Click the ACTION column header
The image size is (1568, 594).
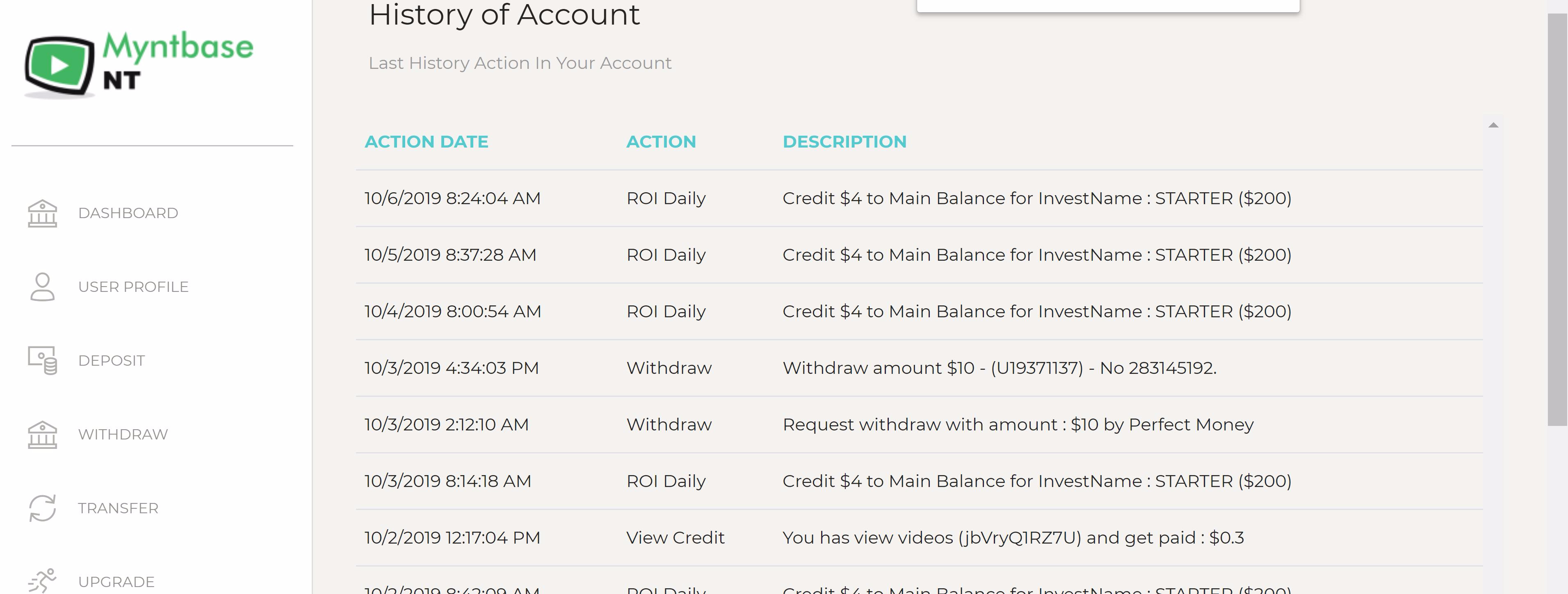pyautogui.click(x=661, y=142)
